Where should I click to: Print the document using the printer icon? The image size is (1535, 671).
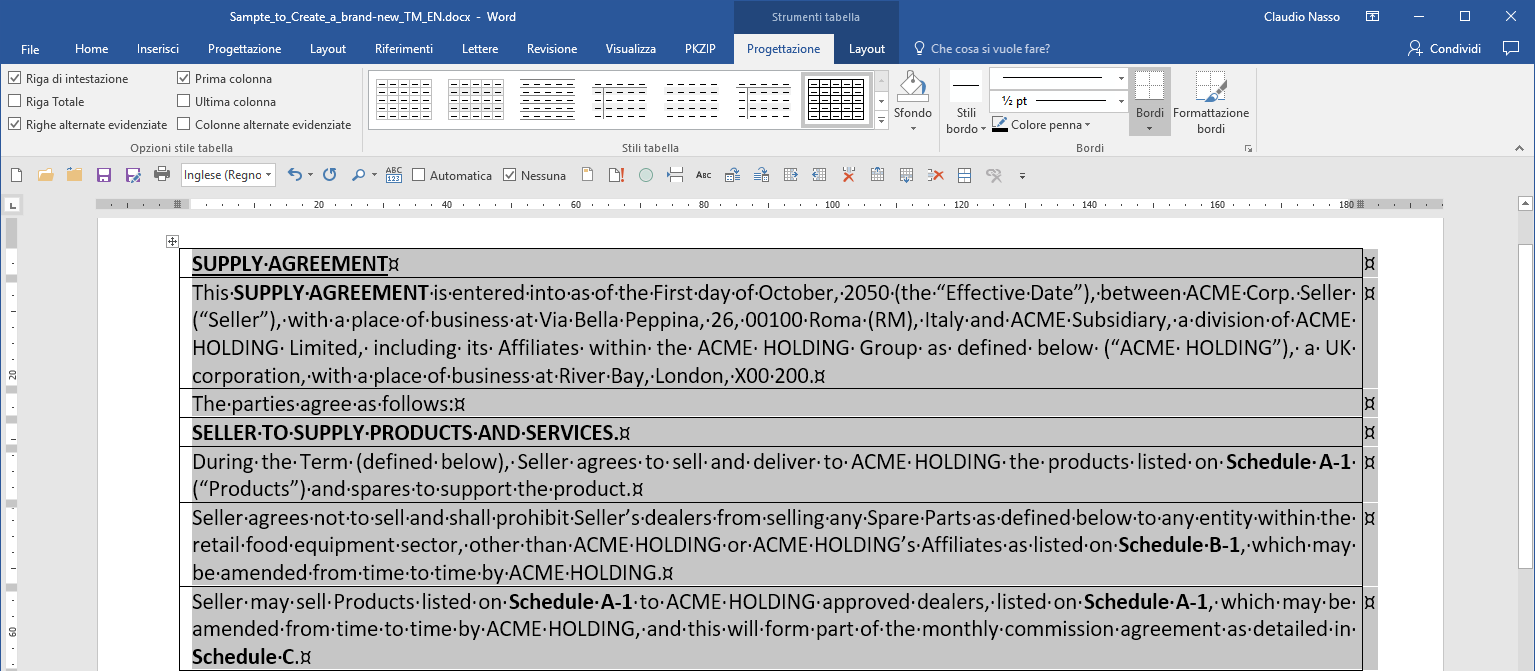pos(161,175)
